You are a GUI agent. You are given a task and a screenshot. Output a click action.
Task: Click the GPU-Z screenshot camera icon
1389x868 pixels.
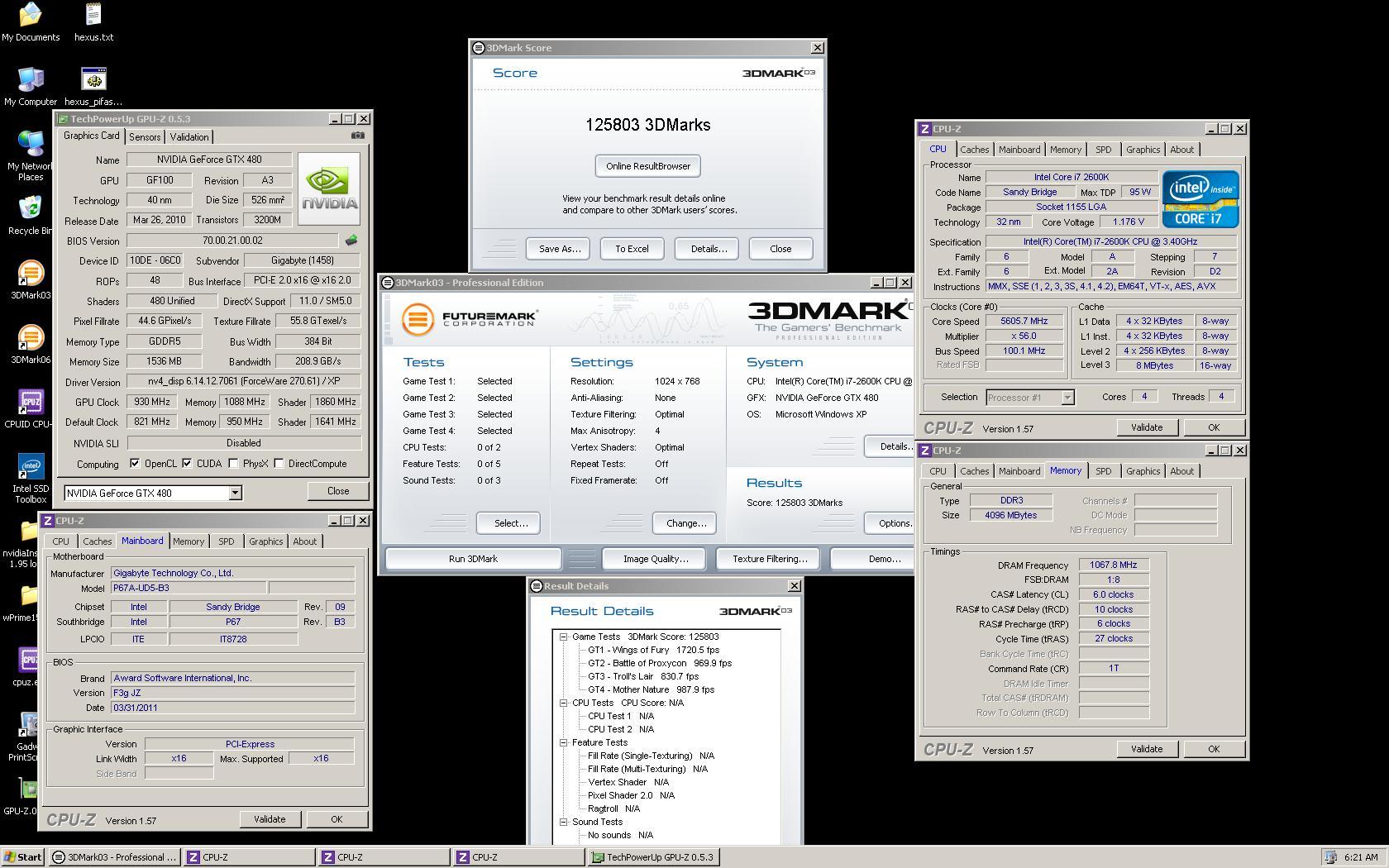click(357, 136)
